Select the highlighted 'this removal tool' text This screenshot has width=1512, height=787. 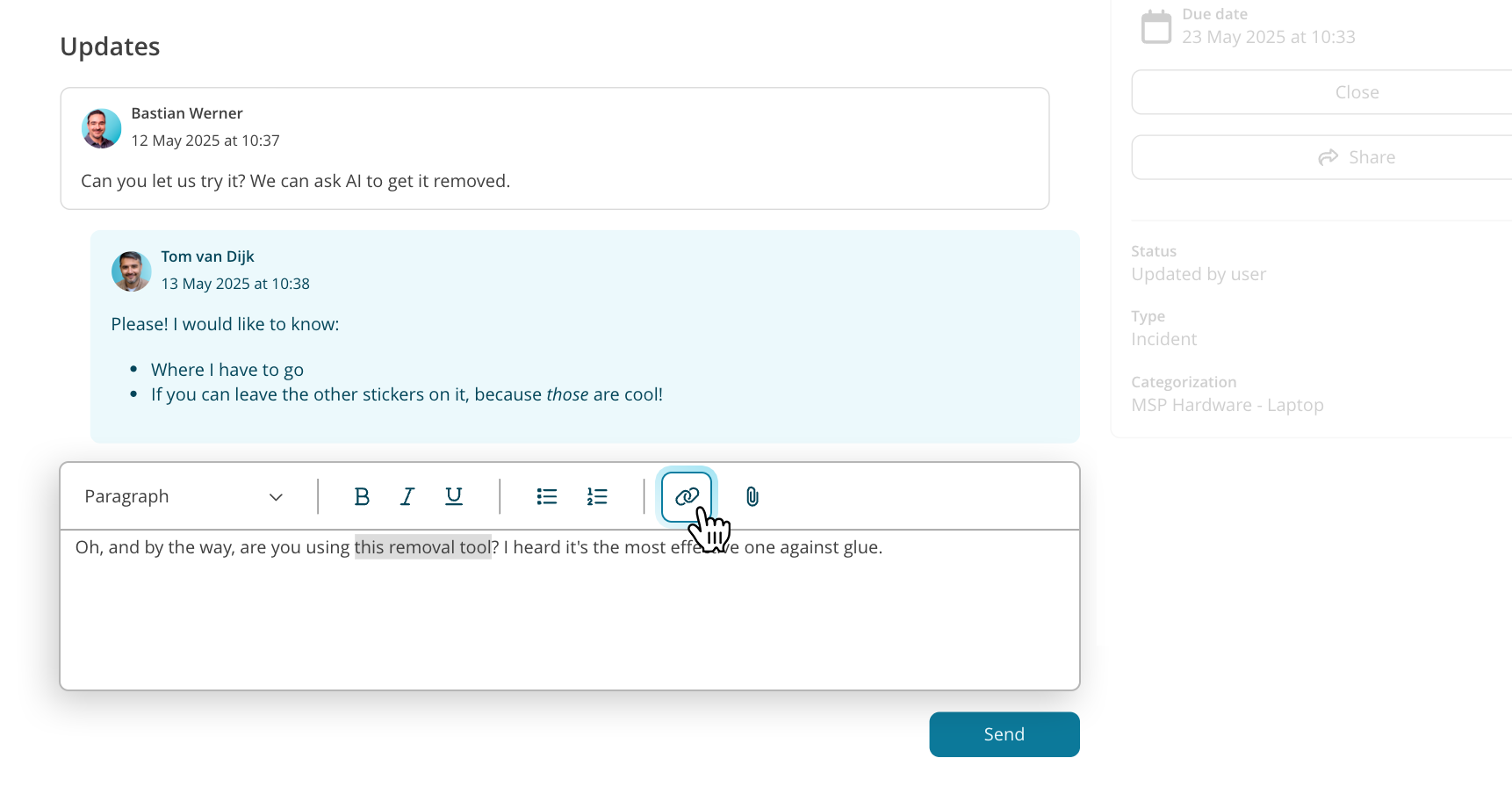(423, 547)
